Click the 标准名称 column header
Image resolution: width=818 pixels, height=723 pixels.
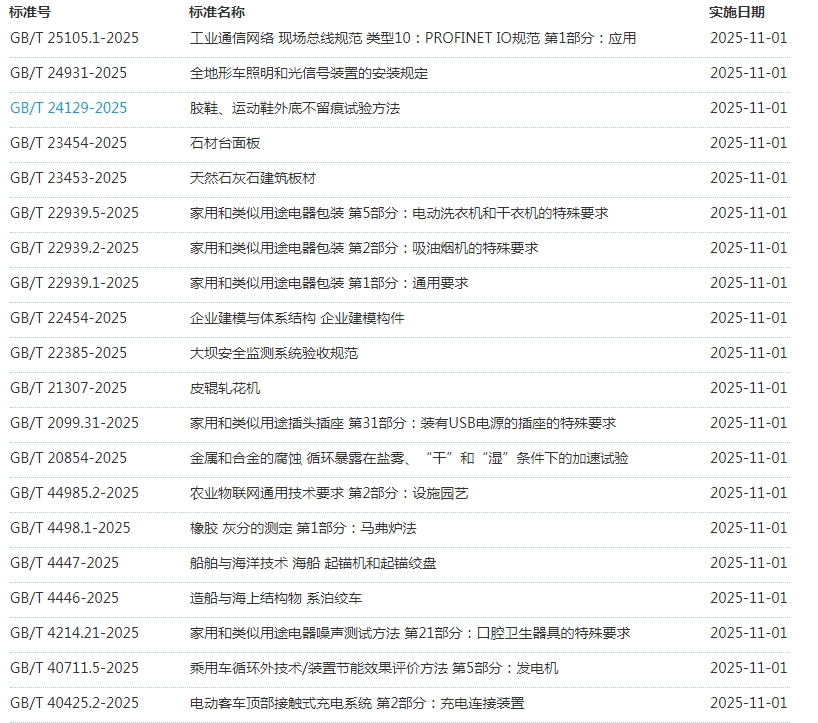click(217, 12)
